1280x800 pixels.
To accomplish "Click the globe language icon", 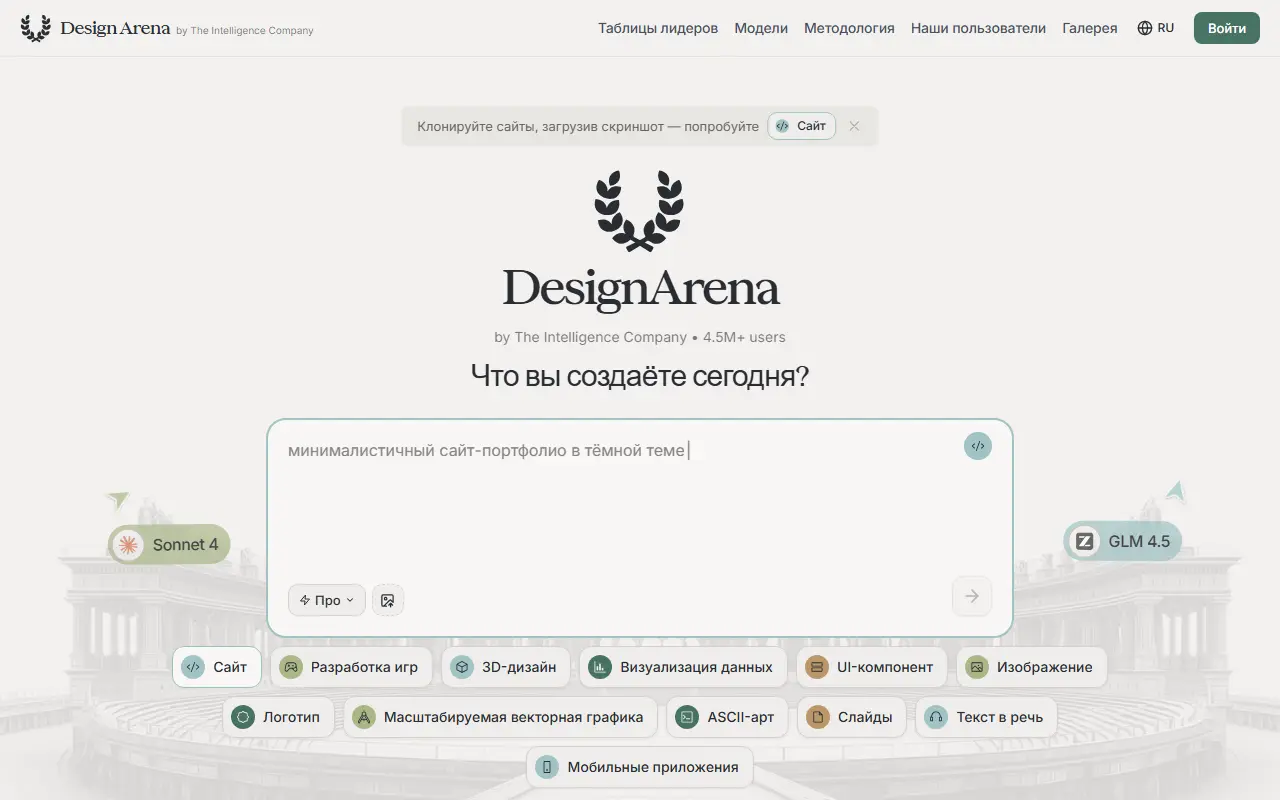I will 1145,28.
